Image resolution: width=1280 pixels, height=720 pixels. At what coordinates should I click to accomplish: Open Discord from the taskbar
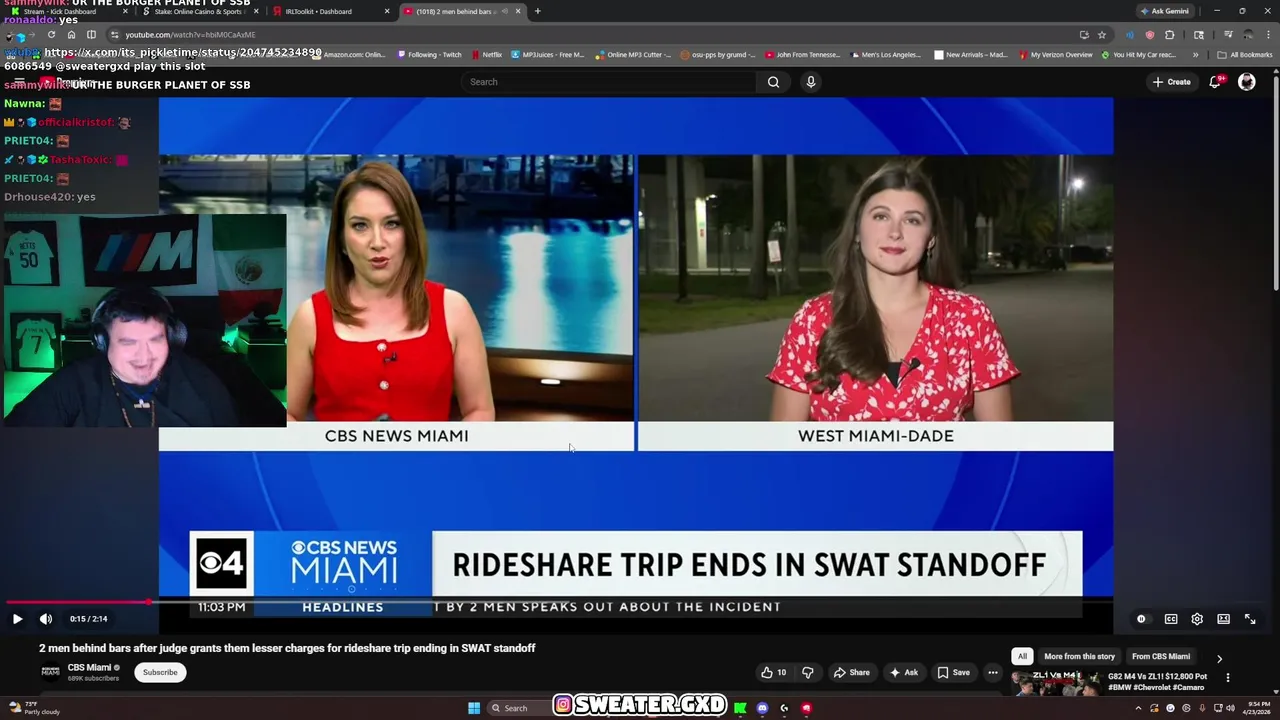coord(762,708)
